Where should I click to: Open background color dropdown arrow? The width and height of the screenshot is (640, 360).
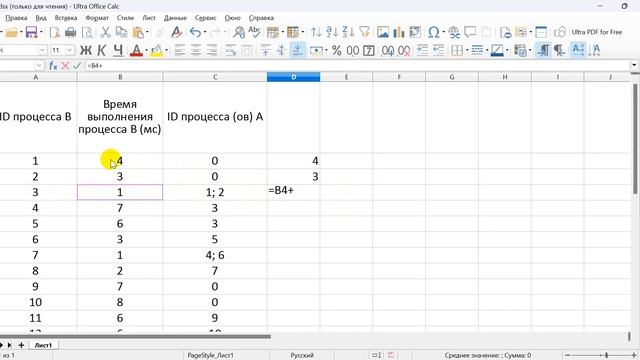pyautogui.click(x=167, y=51)
